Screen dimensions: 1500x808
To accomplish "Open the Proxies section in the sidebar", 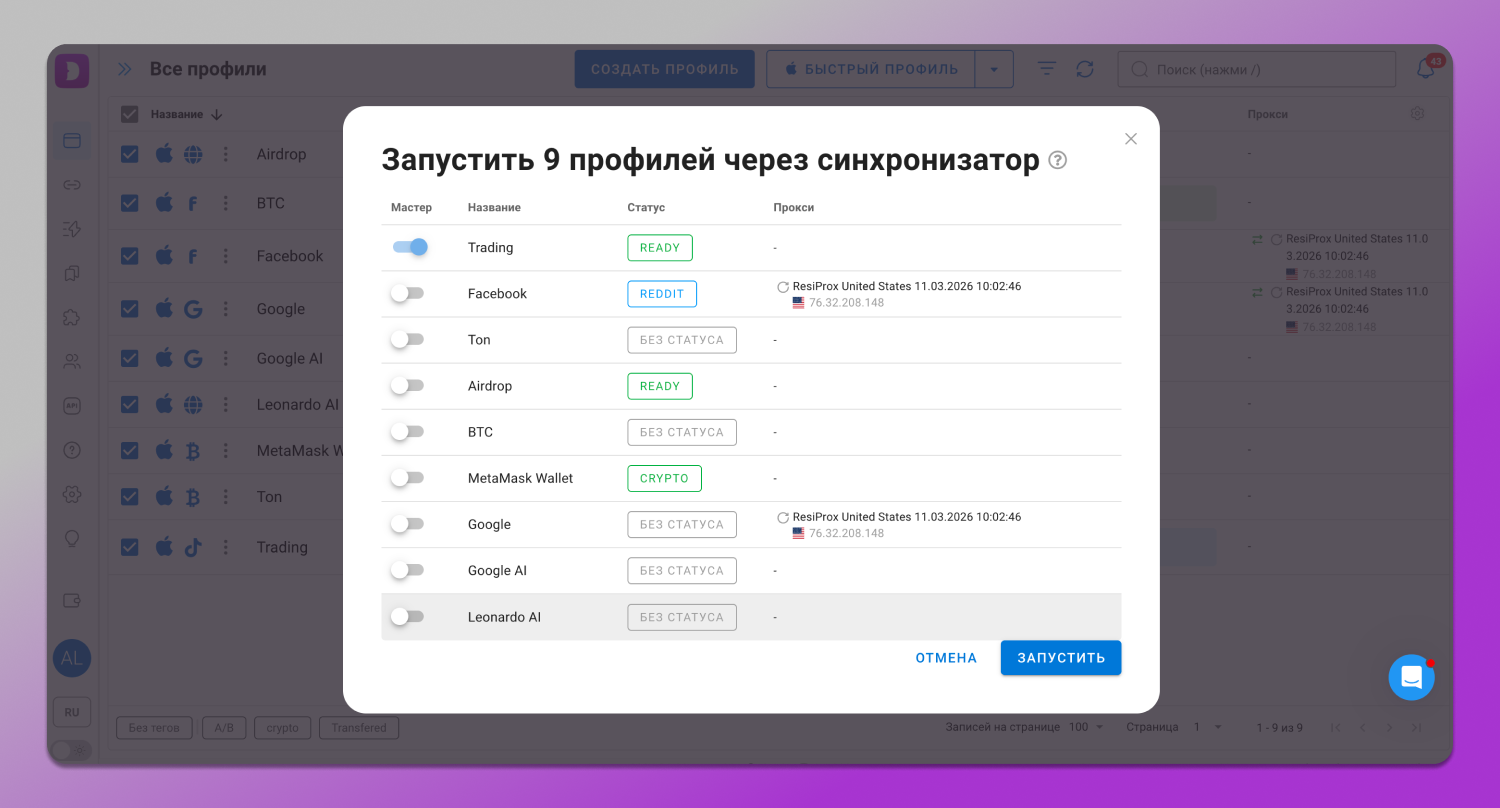I will (71, 185).
